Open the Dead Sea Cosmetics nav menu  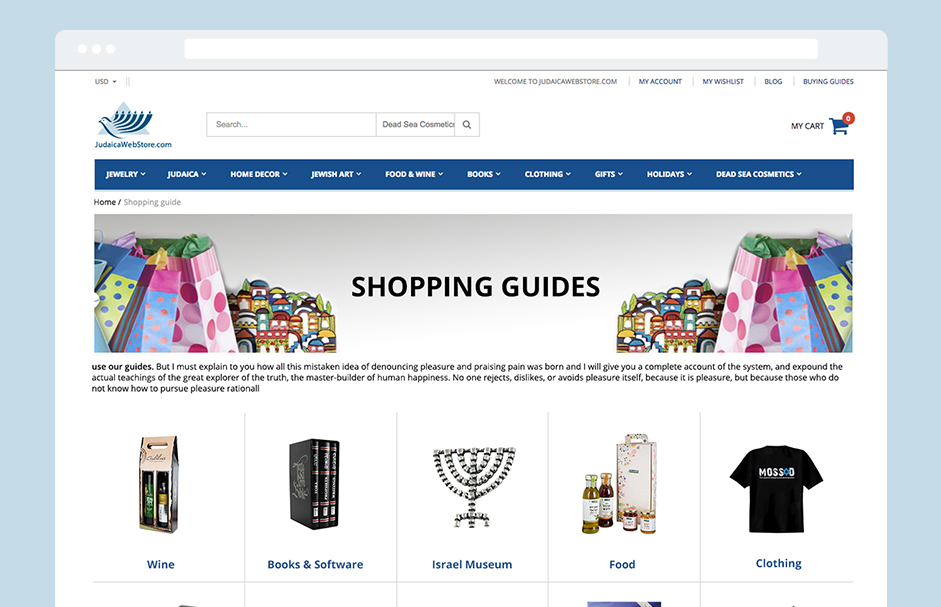coord(759,174)
